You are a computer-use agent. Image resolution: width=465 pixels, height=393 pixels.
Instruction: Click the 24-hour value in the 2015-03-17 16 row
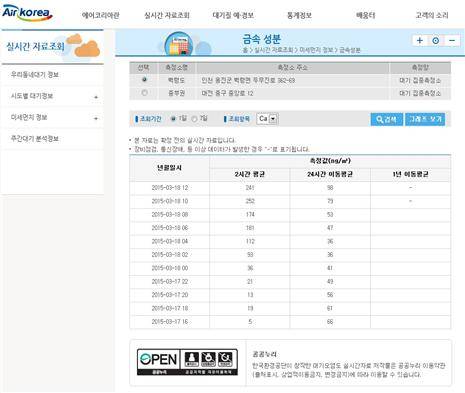pyautogui.click(x=330, y=322)
